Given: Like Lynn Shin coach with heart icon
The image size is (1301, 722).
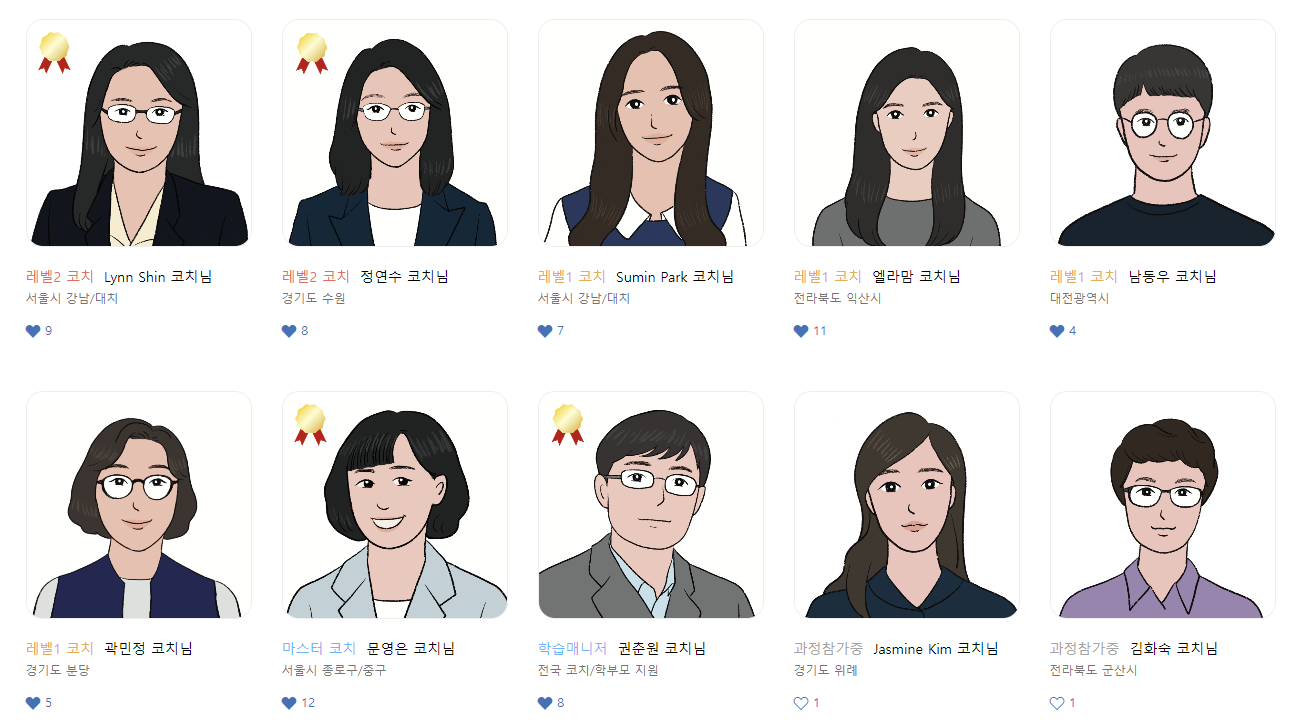Looking at the screenshot, I should point(33,331).
